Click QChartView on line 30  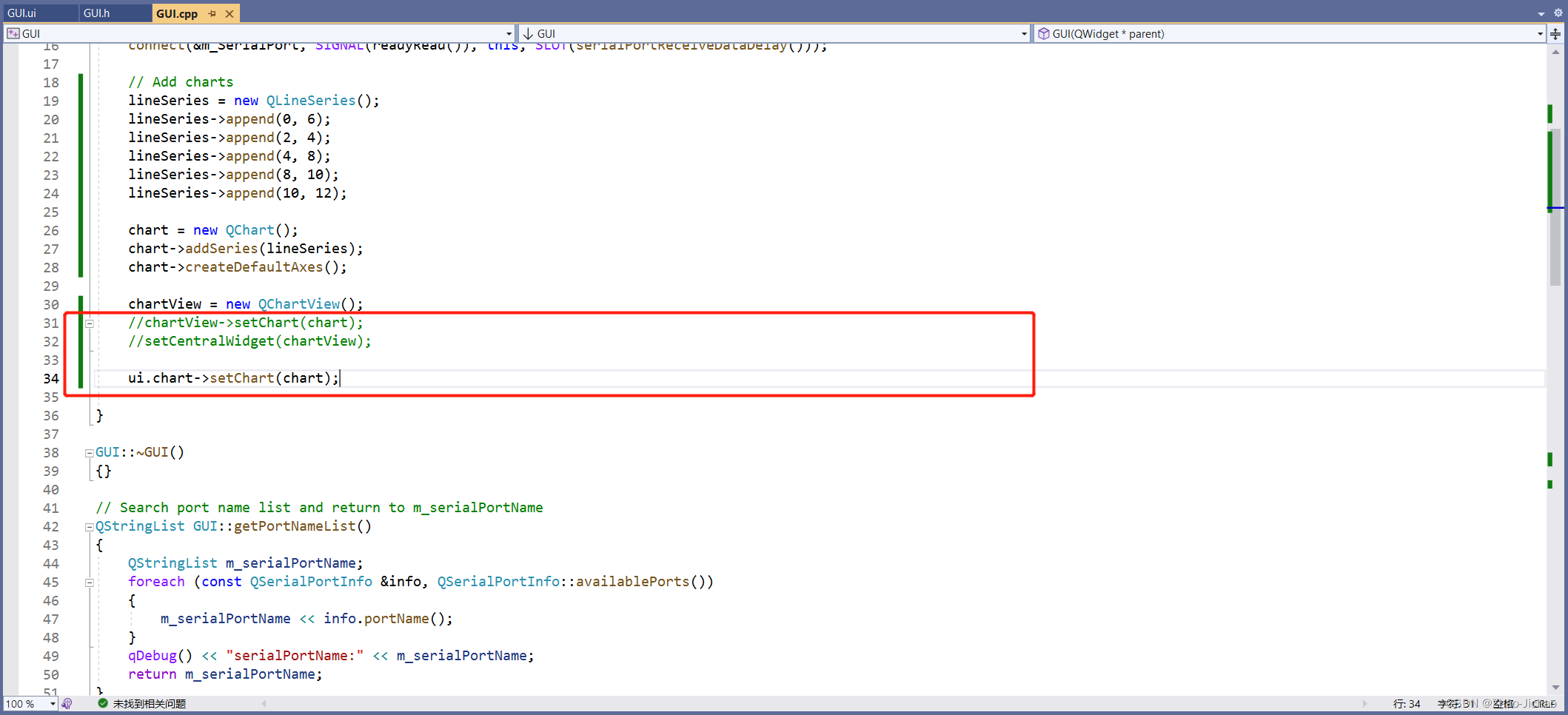299,304
